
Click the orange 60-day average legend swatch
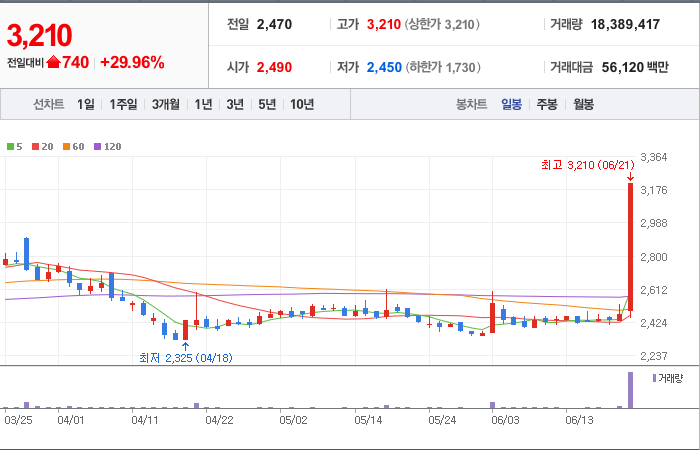click(x=67, y=146)
